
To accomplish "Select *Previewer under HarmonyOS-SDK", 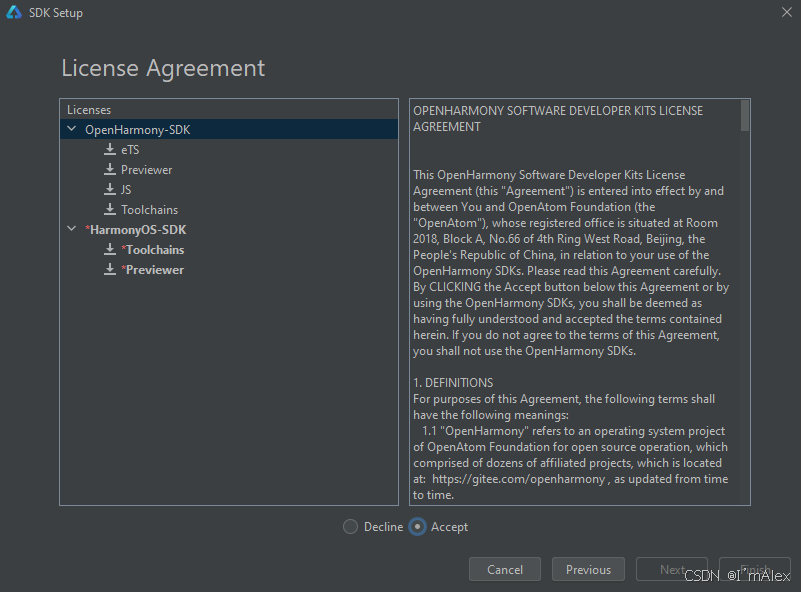I will (229, 269).
